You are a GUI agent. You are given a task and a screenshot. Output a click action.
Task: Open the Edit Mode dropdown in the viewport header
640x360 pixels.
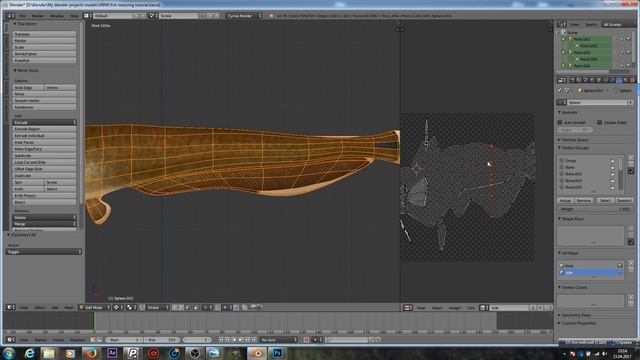pos(95,307)
